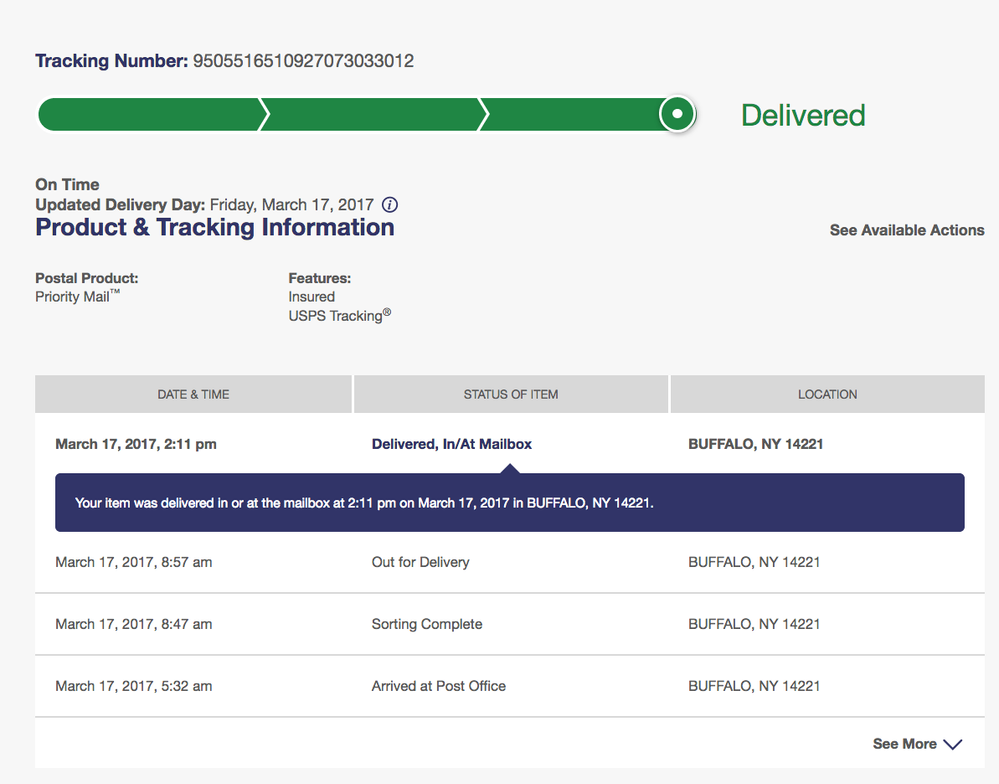Click the DATE & TIME column header

193,394
